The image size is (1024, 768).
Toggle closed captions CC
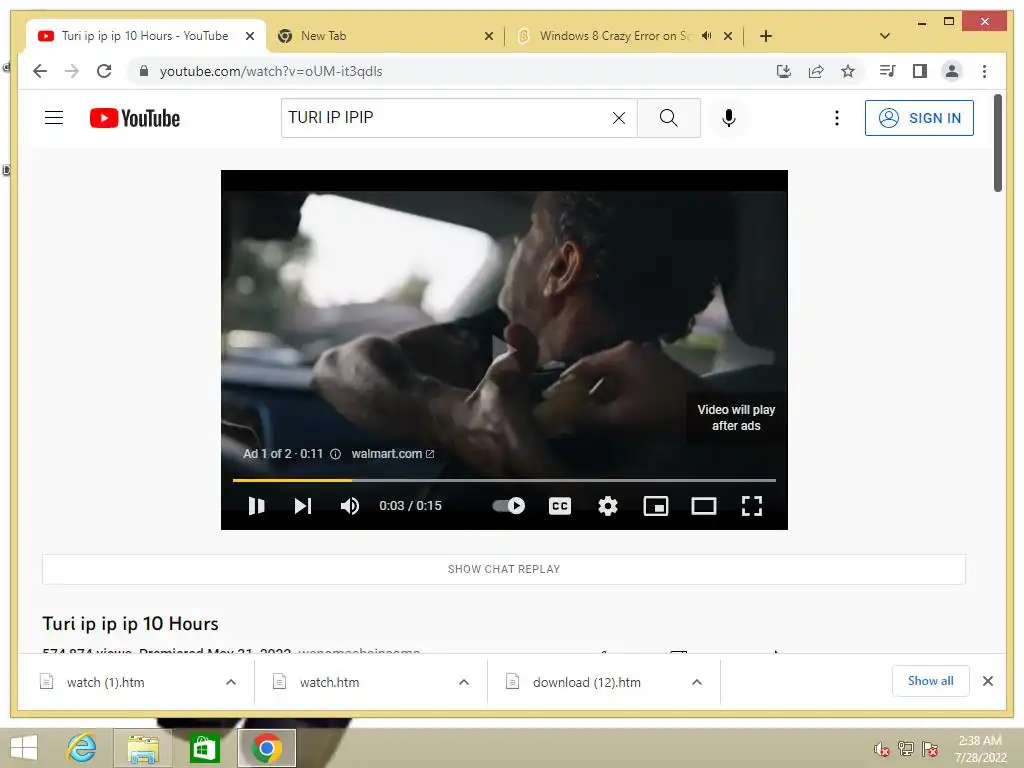pyautogui.click(x=560, y=506)
